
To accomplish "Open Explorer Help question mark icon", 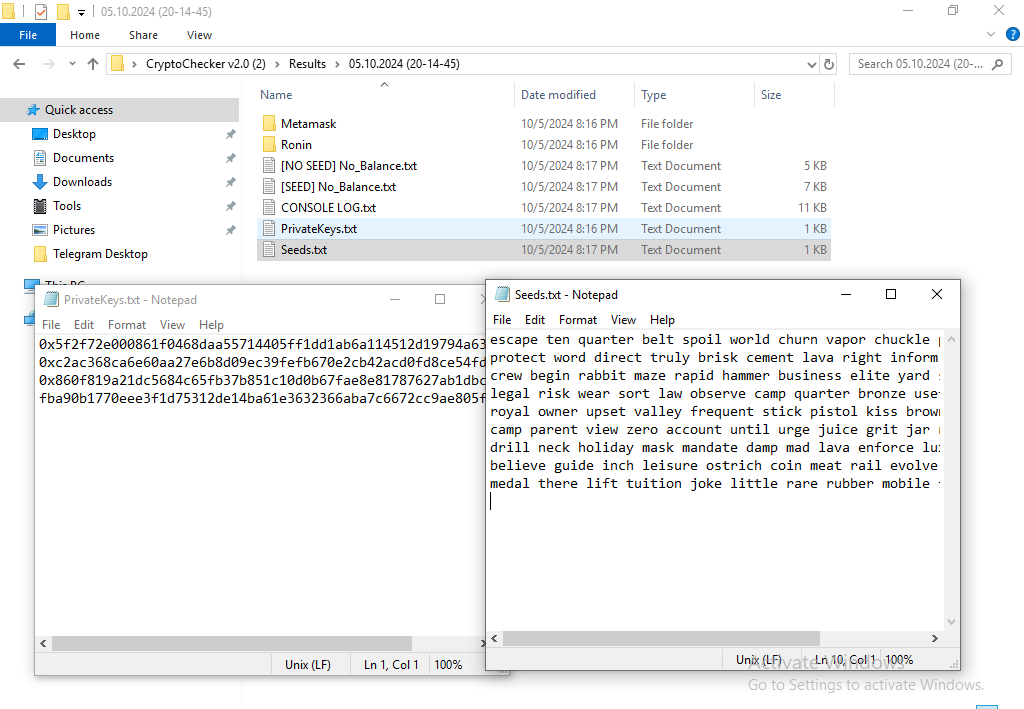I will [1011, 35].
